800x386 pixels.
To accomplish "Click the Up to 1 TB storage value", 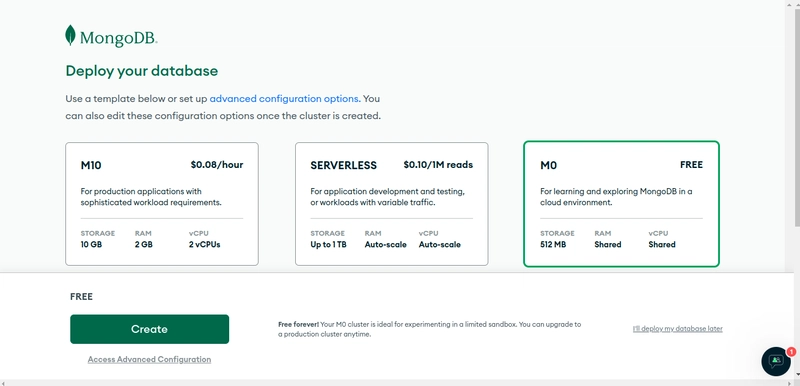I will pyautogui.click(x=329, y=245).
